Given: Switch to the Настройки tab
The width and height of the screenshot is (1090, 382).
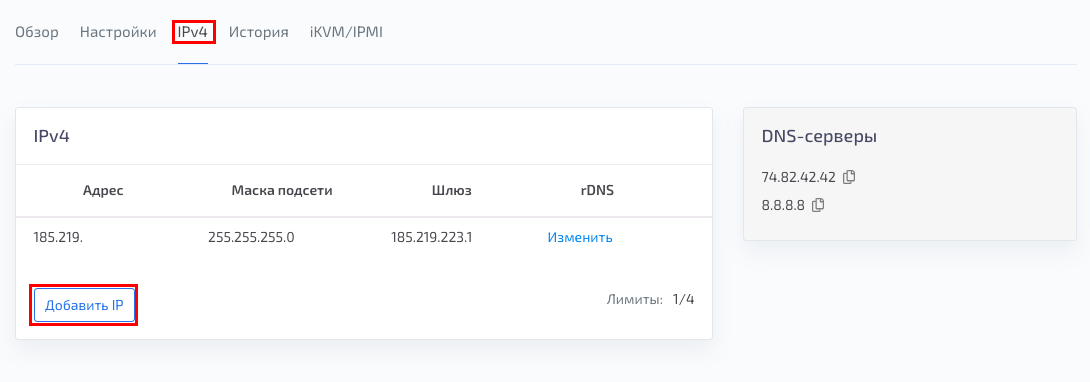Looking at the screenshot, I should 118,32.
